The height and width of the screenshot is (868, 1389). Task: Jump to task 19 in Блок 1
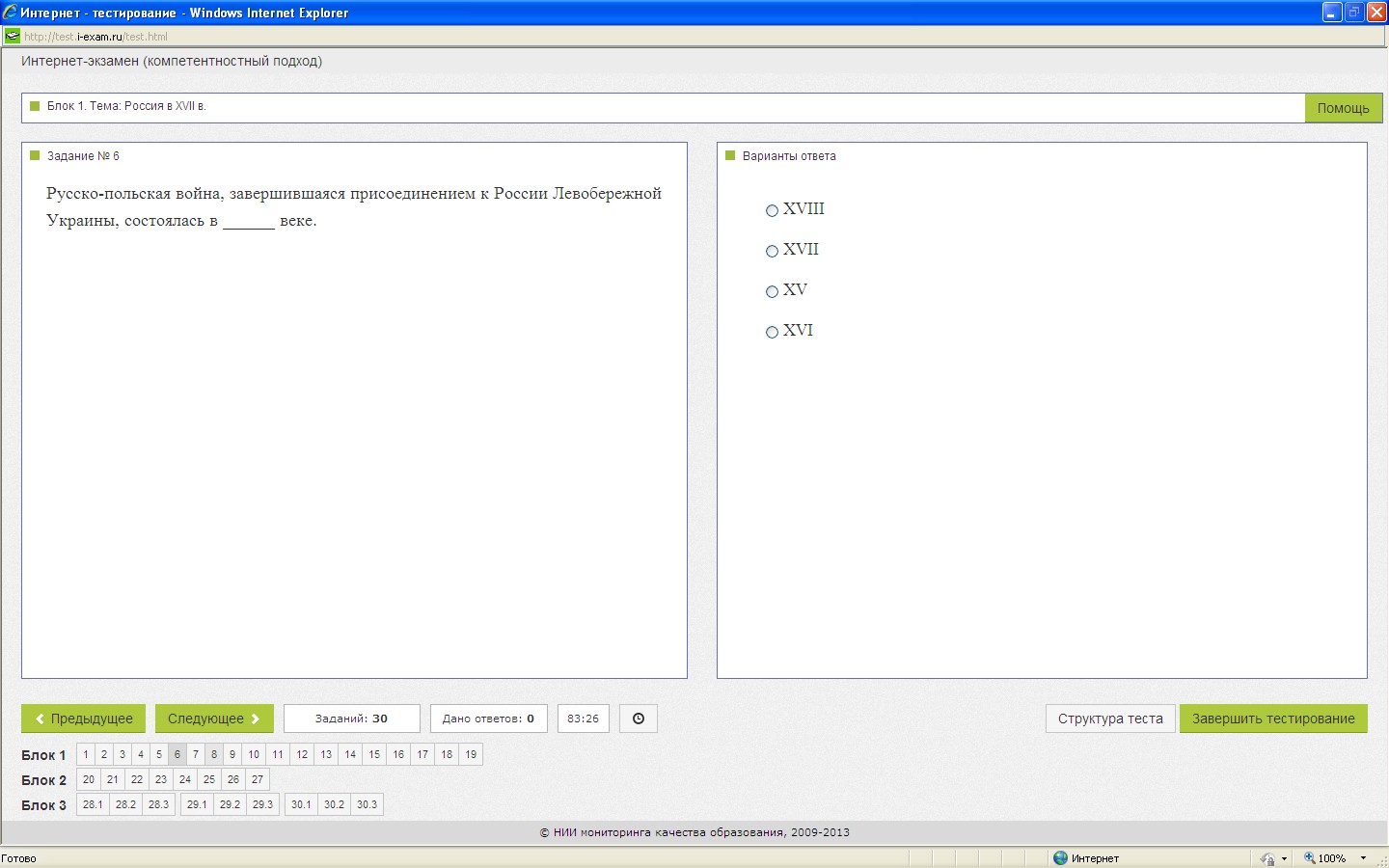[471, 754]
